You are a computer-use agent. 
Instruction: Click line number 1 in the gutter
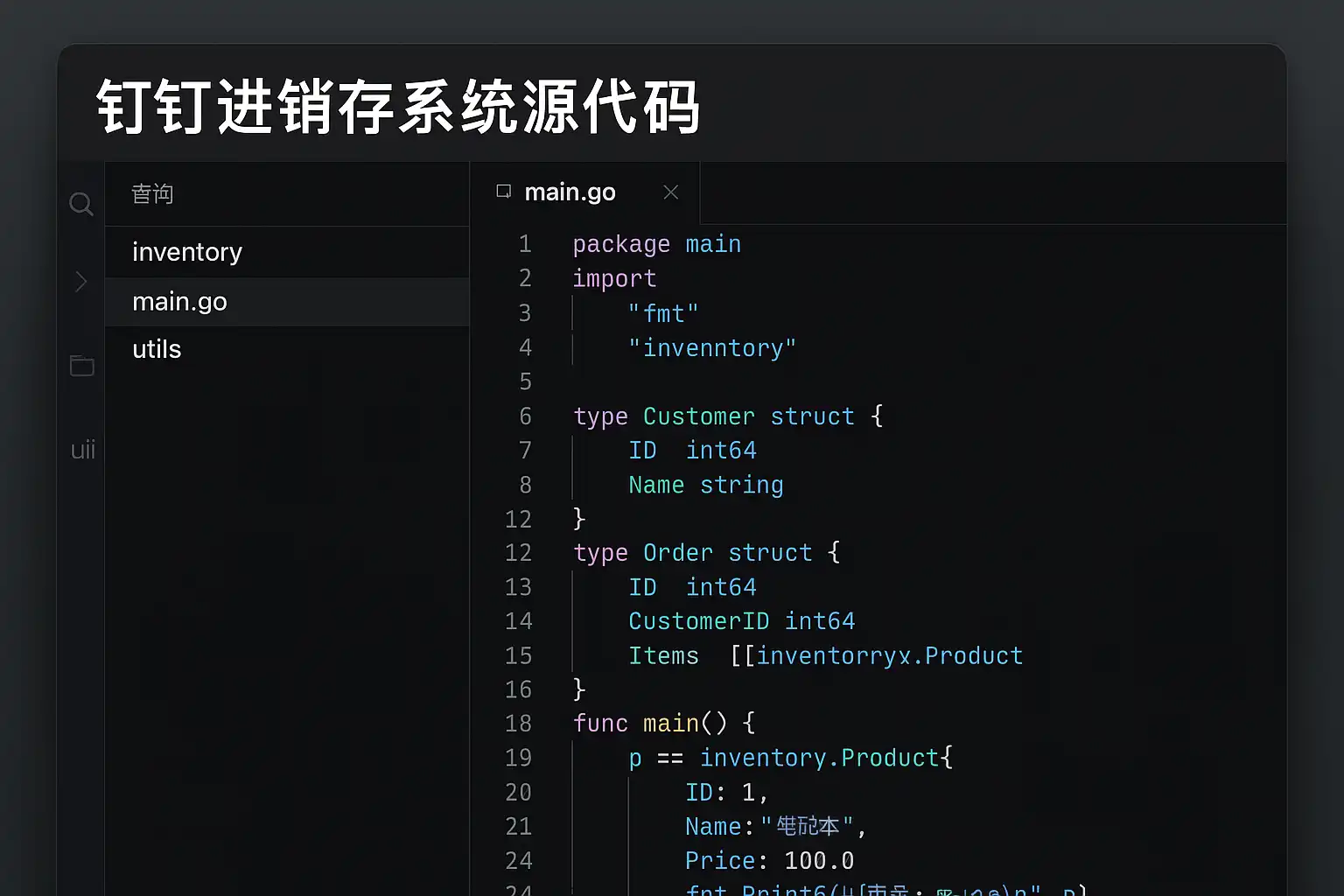pos(525,244)
